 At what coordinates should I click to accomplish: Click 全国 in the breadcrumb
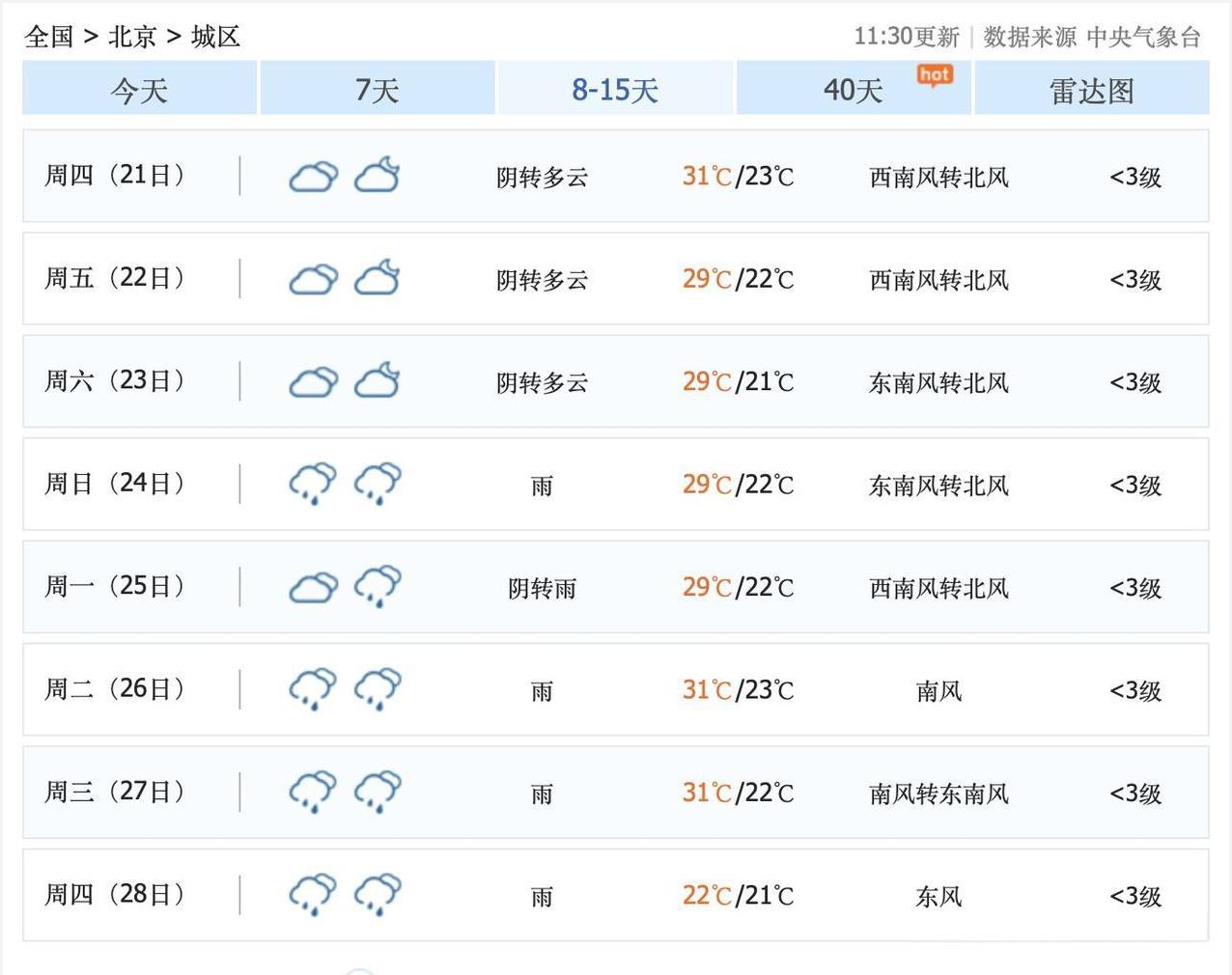point(49,37)
